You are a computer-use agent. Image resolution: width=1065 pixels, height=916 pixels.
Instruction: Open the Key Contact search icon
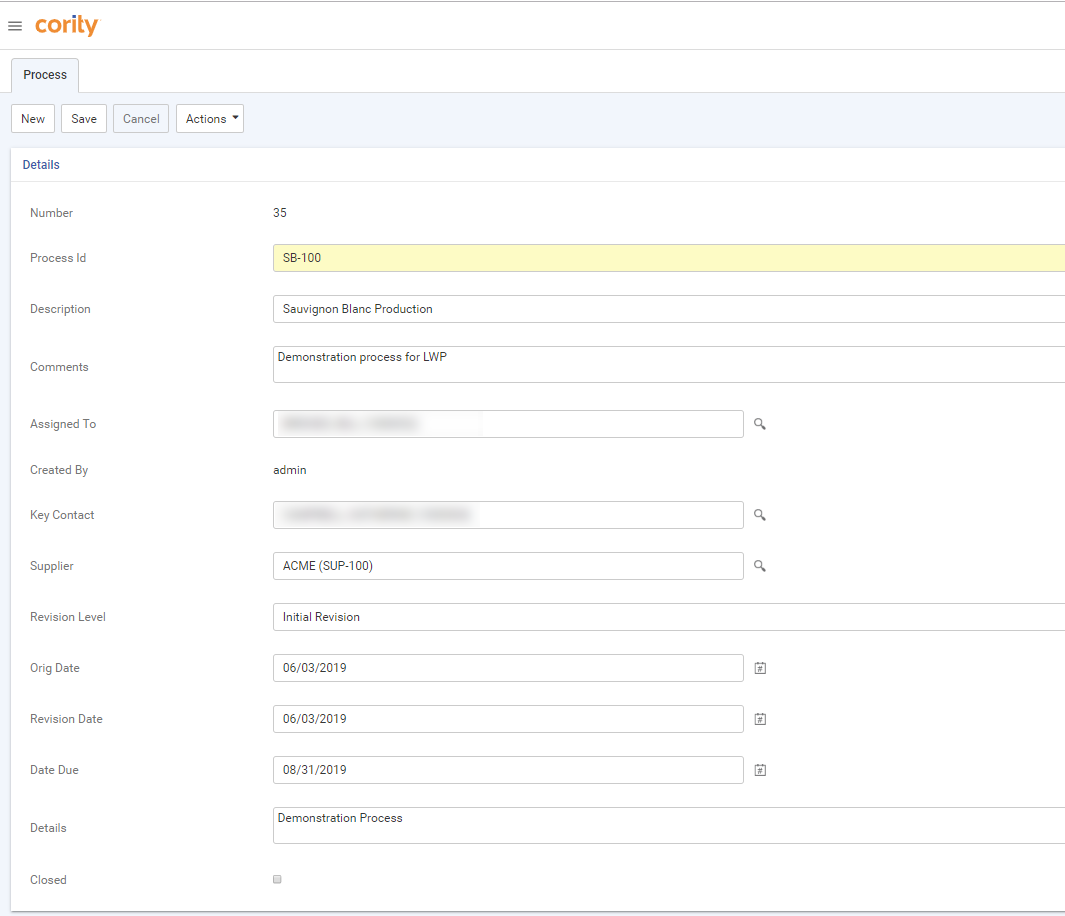pyautogui.click(x=760, y=515)
